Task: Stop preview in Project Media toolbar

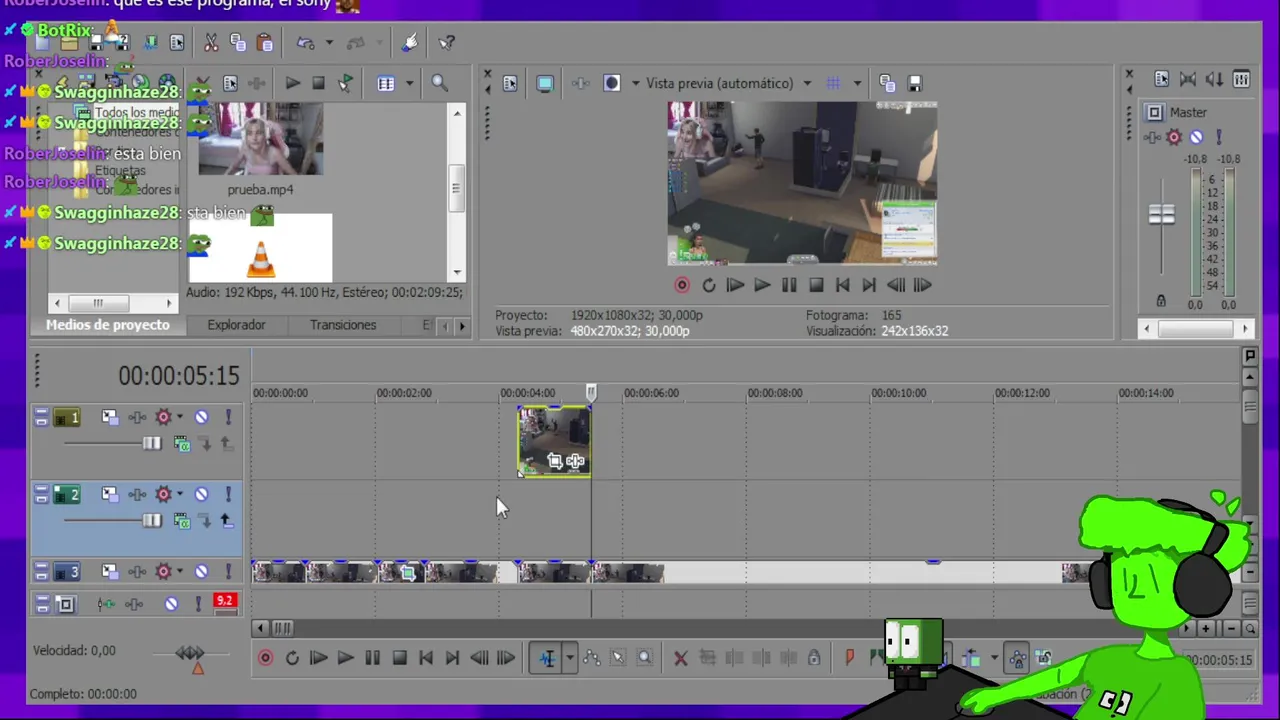Action: (x=318, y=84)
